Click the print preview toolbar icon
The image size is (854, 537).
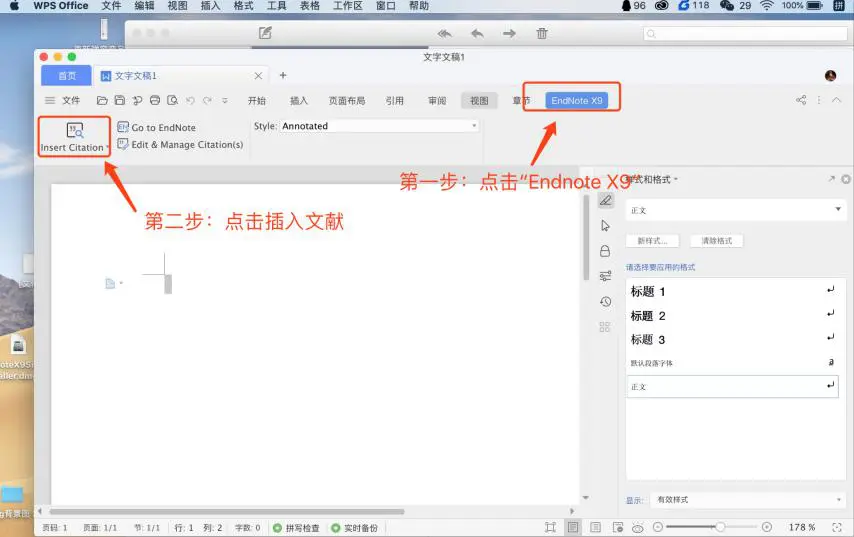tap(173, 100)
